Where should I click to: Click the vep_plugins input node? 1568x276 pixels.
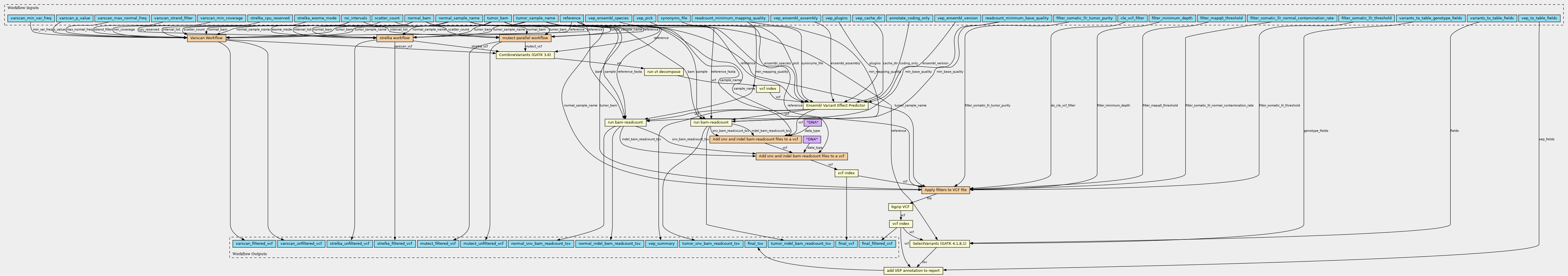tap(836, 18)
